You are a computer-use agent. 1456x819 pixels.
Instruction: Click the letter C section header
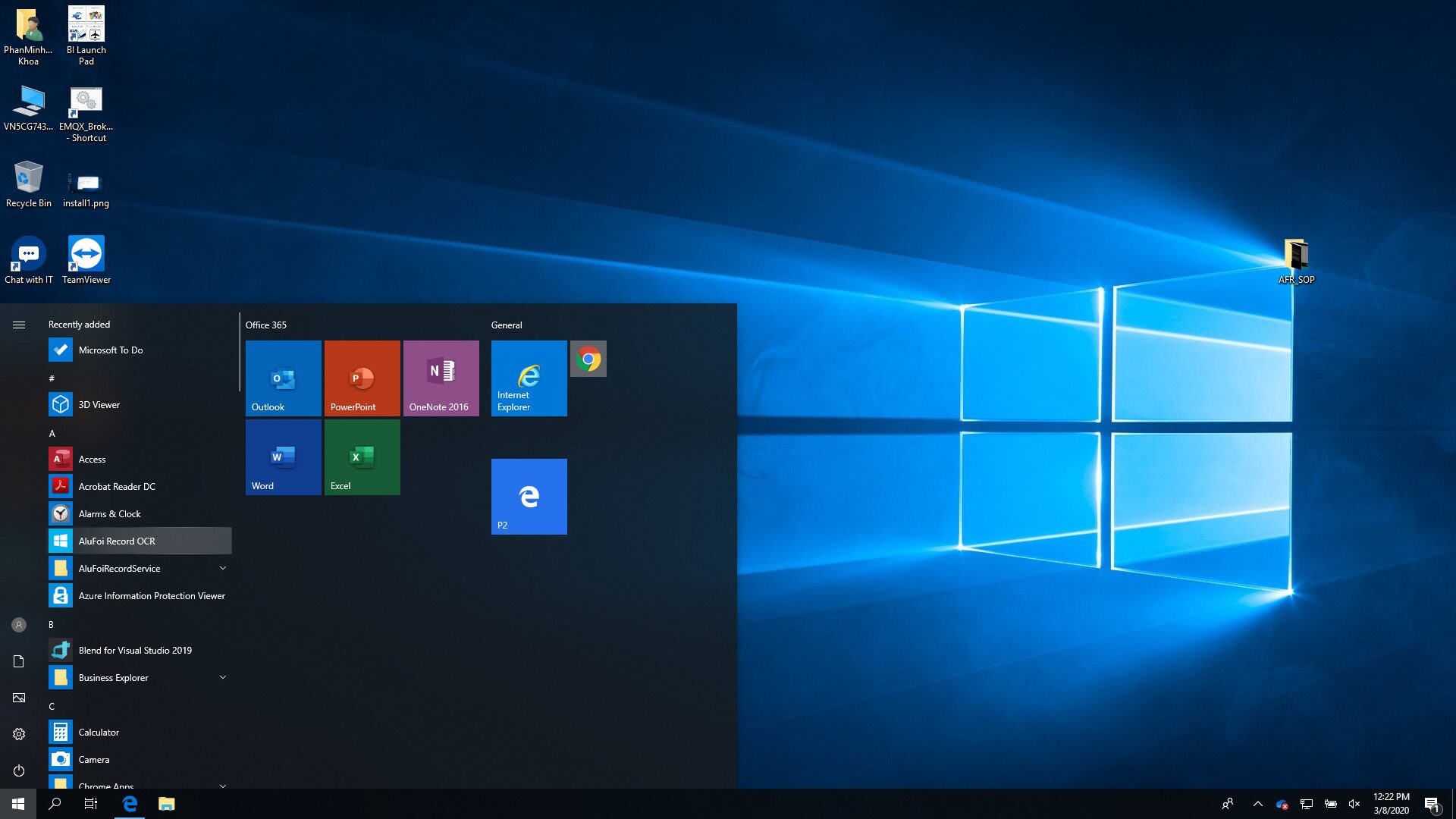click(x=52, y=707)
